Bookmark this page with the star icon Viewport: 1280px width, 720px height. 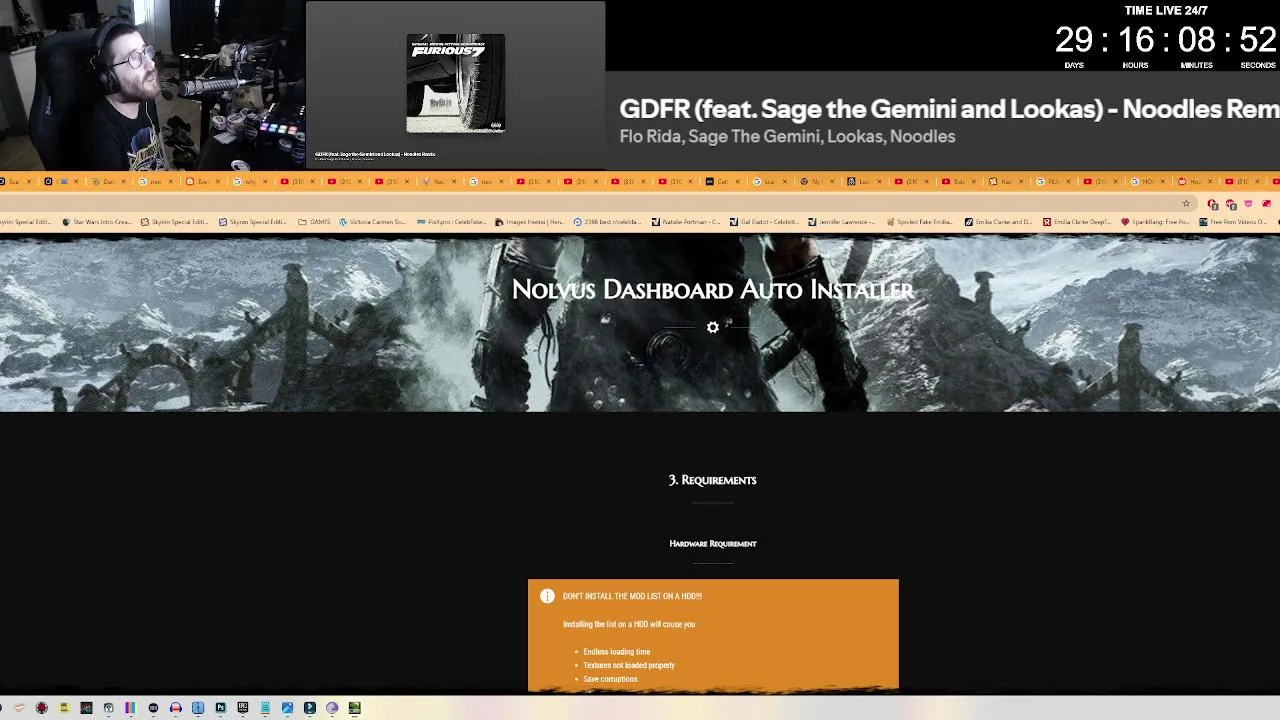point(1186,204)
